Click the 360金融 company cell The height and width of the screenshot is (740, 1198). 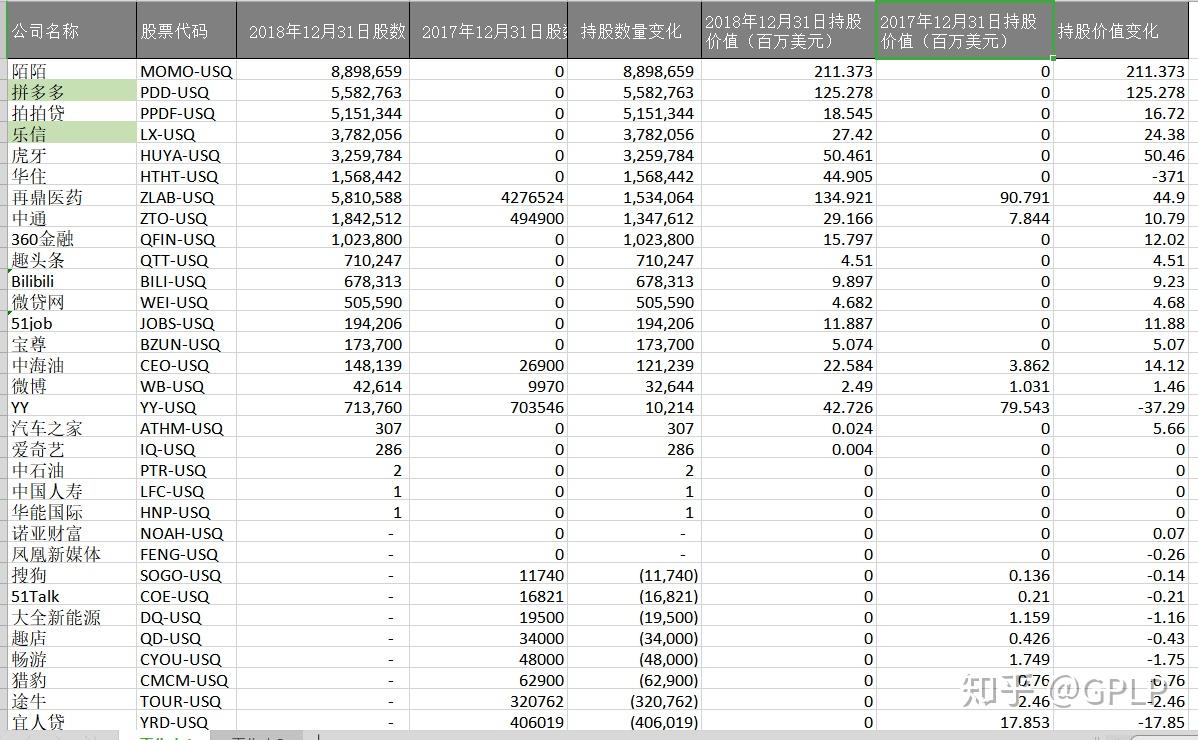(72, 239)
